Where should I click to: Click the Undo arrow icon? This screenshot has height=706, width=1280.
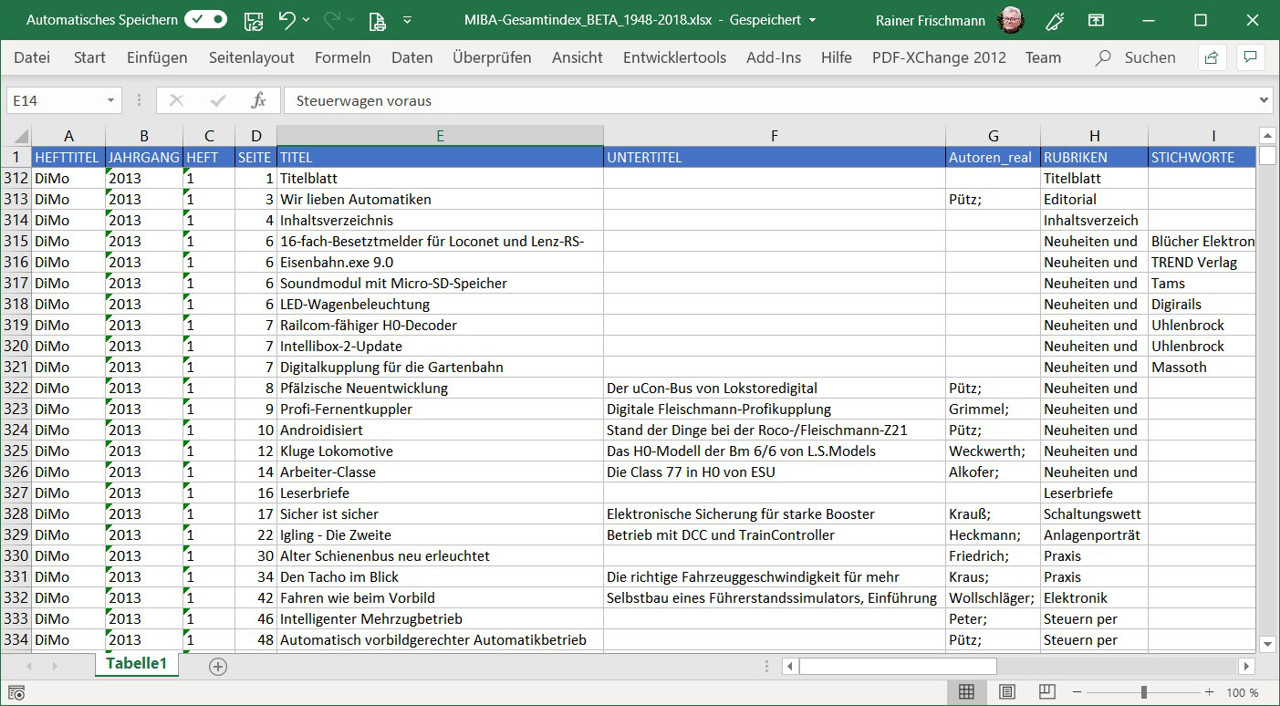[x=287, y=20]
